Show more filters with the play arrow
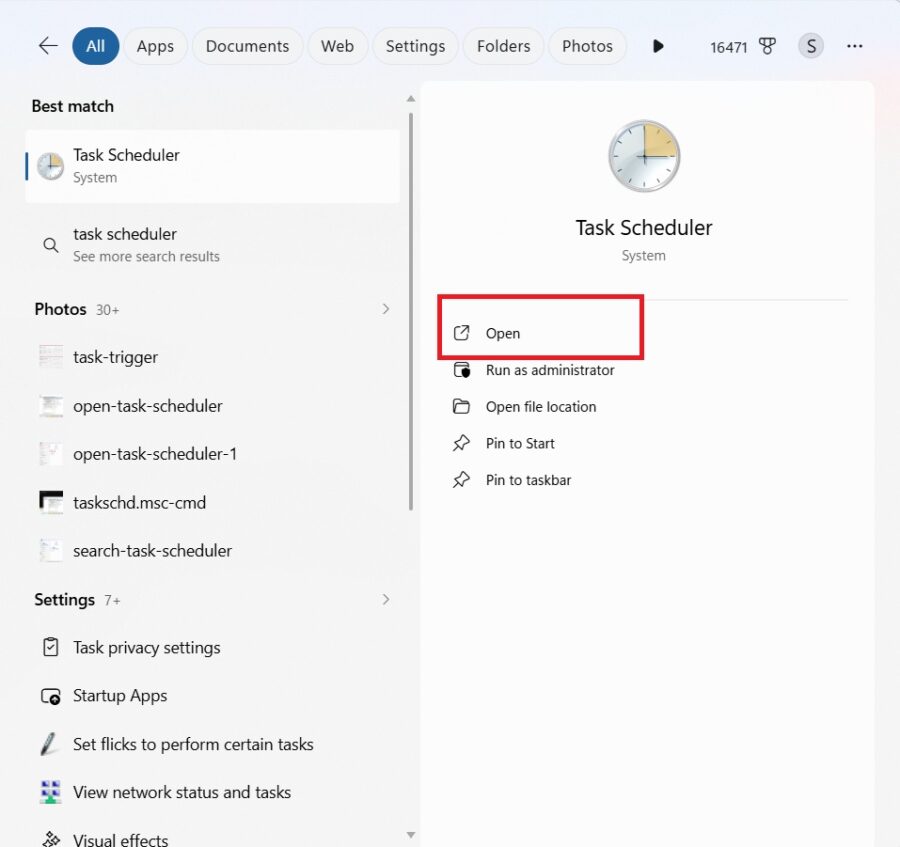 [x=658, y=46]
